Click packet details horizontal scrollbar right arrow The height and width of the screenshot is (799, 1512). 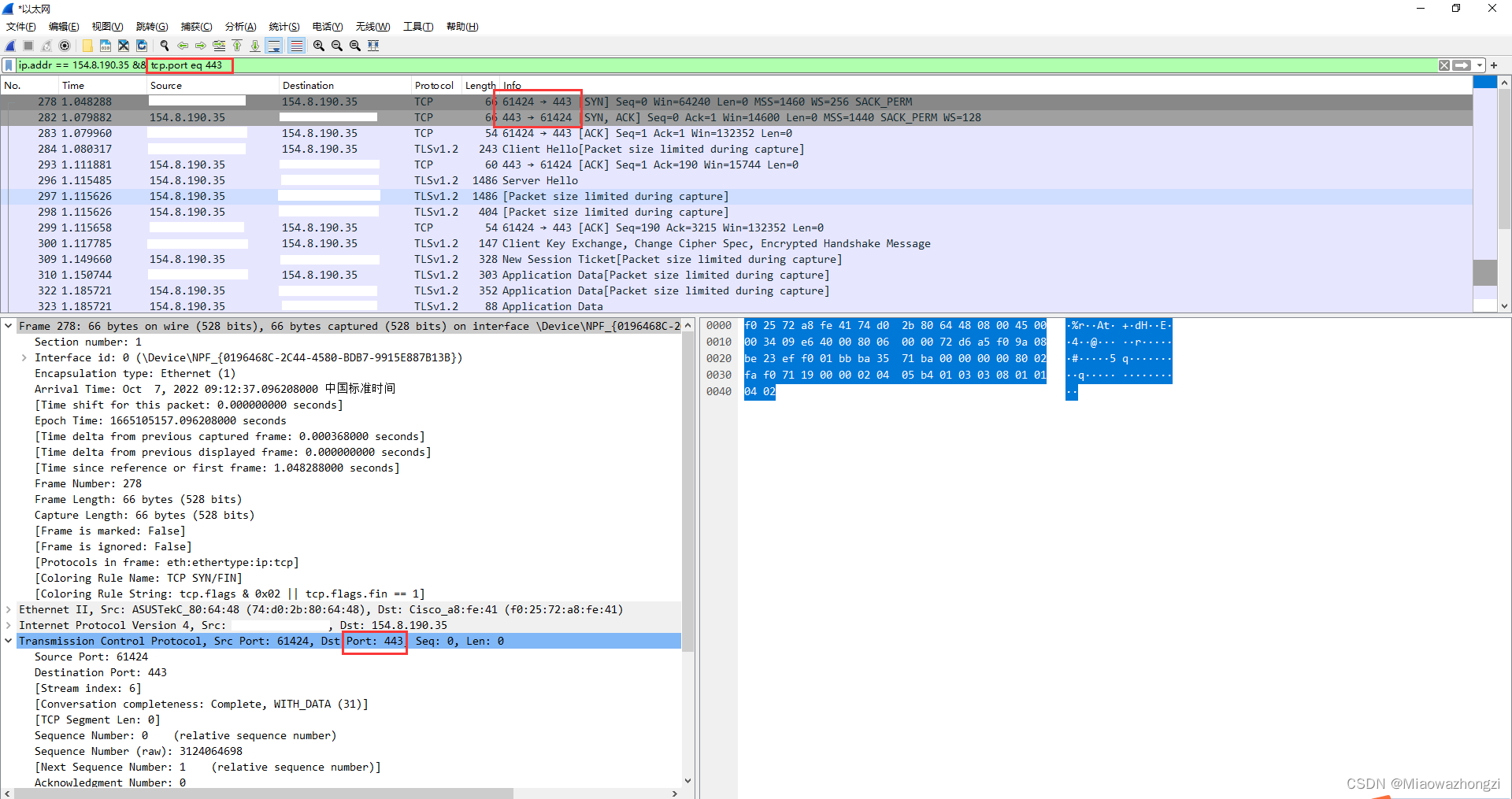pos(674,793)
